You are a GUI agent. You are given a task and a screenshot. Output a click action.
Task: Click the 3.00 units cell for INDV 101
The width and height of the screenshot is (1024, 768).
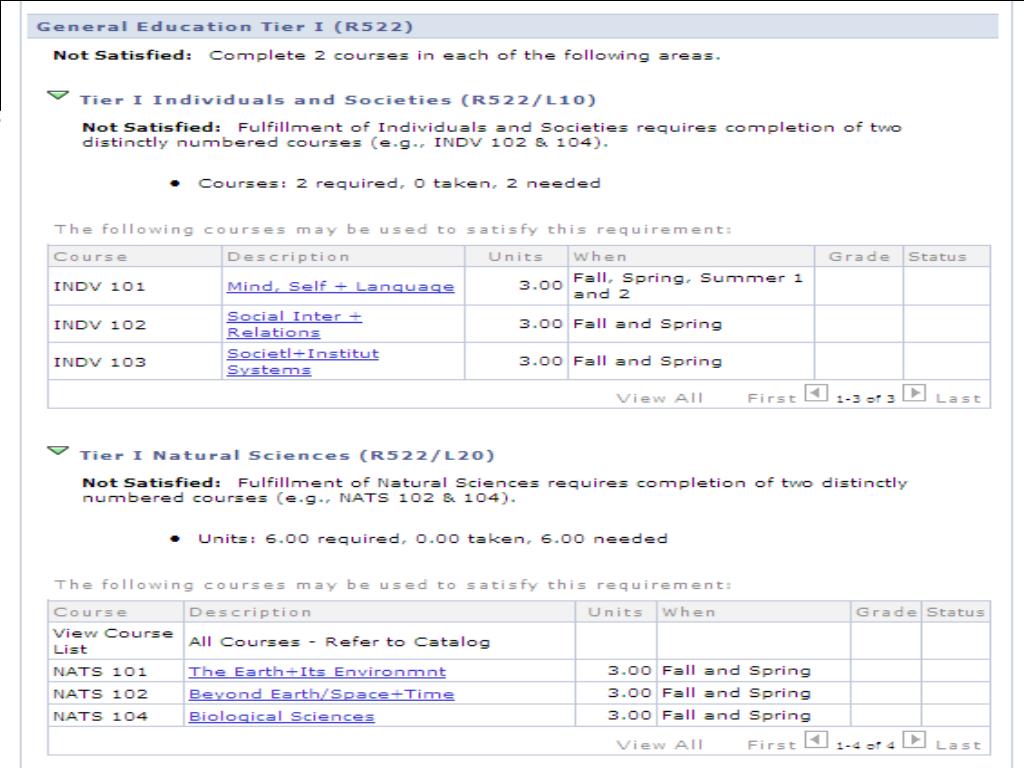(x=517, y=286)
